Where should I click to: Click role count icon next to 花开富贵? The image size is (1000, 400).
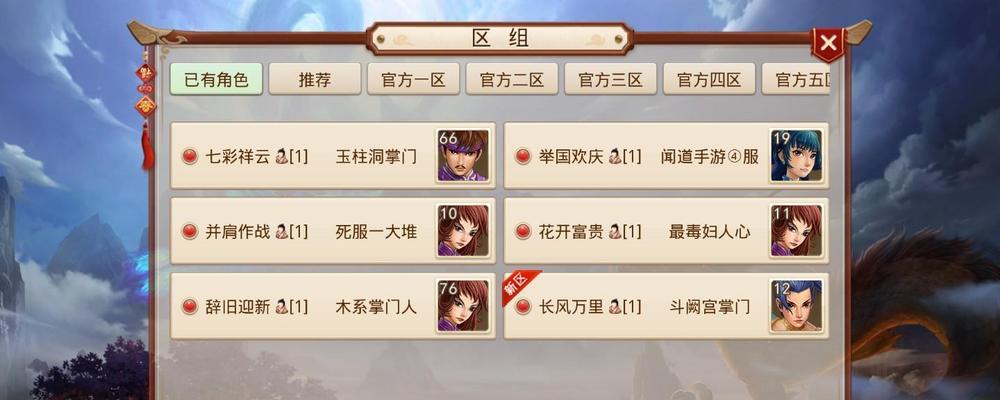615,232
